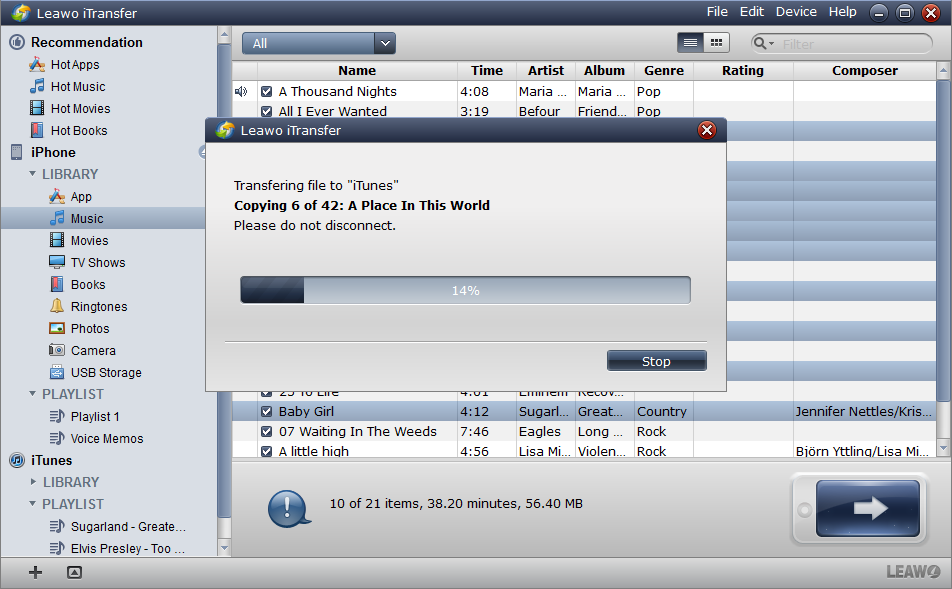Sort by Composer column header
The width and height of the screenshot is (952, 589).
click(865, 70)
